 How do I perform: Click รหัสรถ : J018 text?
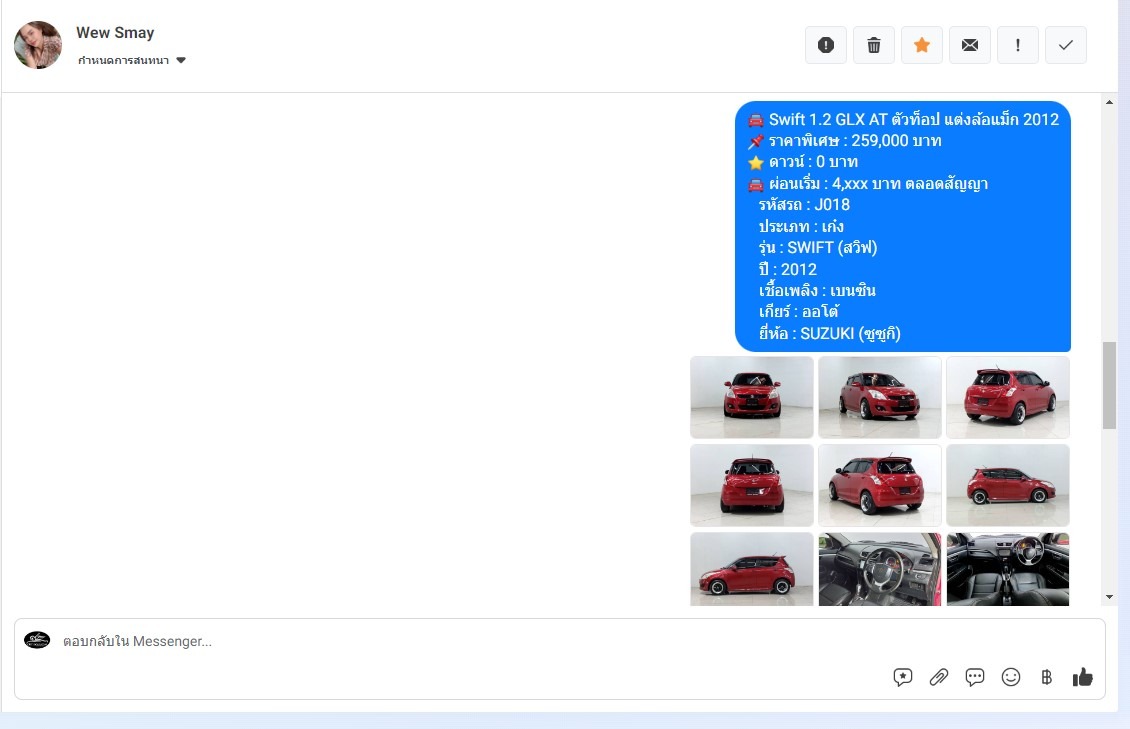(x=804, y=205)
